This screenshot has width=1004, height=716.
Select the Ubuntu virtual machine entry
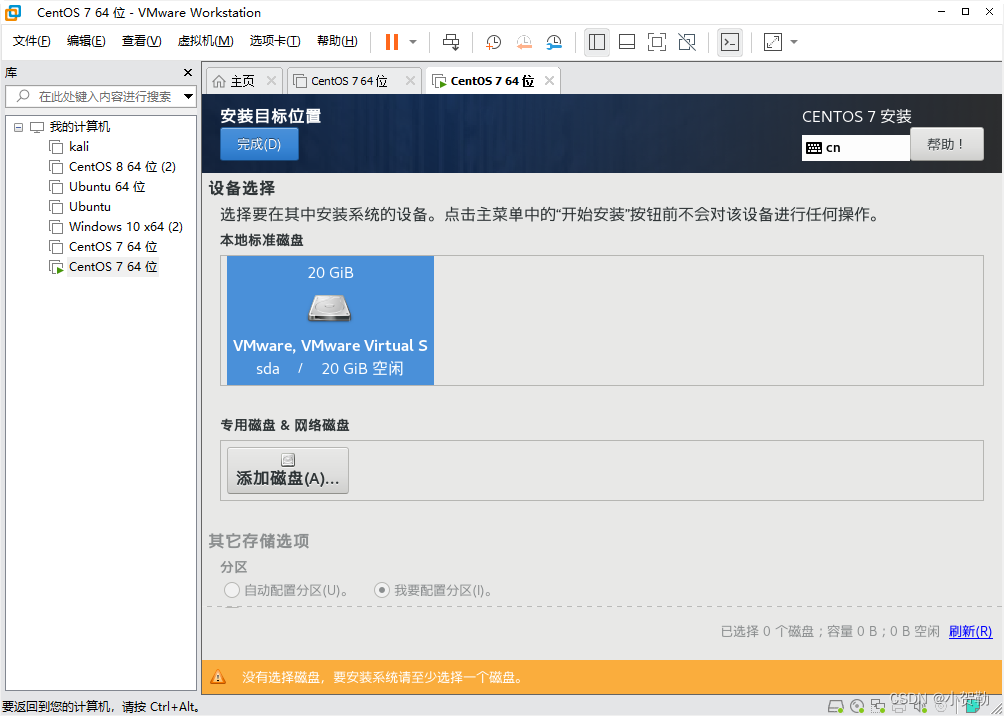click(x=90, y=207)
